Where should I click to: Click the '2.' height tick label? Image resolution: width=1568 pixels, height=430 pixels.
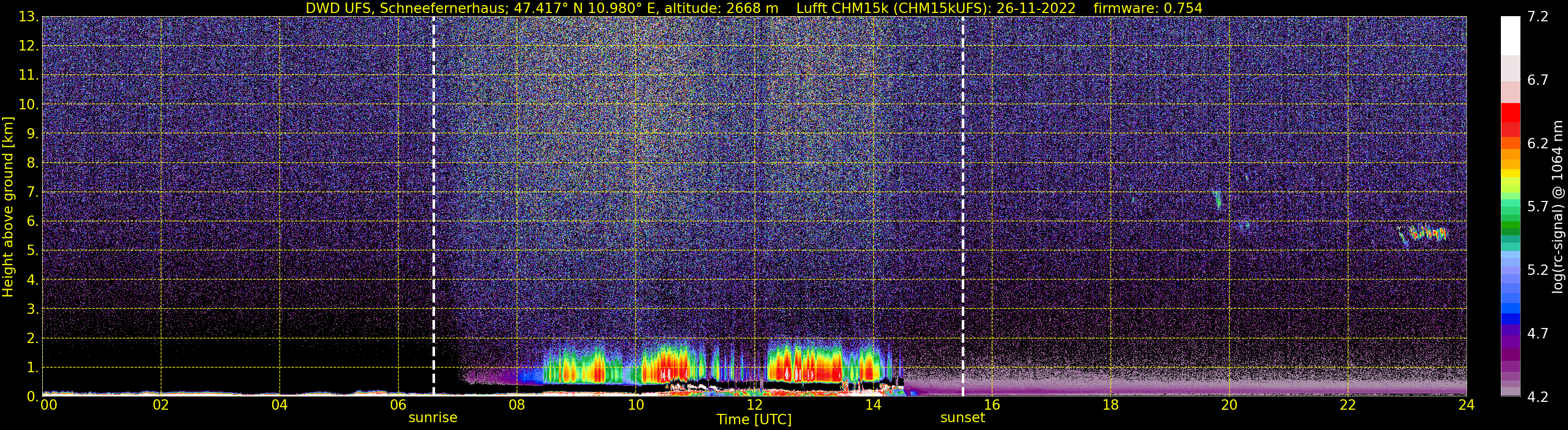coord(32,338)
